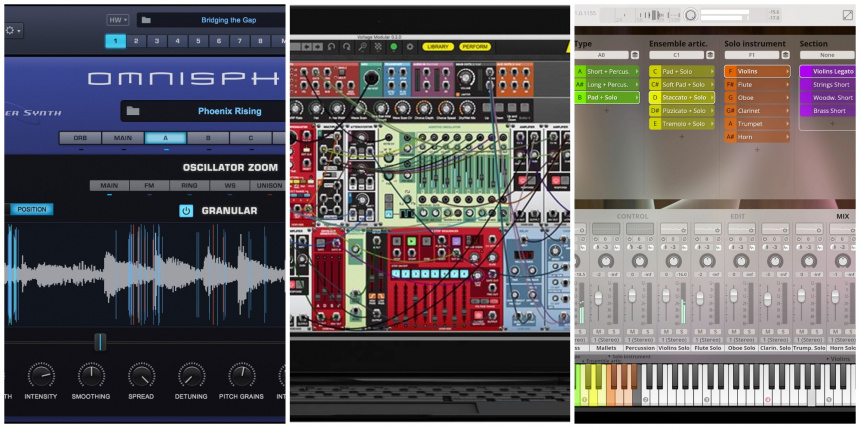Viewport: 860px width, 428px height.
Task: Click stack icon next to A0 field
Action: (635, 55)
